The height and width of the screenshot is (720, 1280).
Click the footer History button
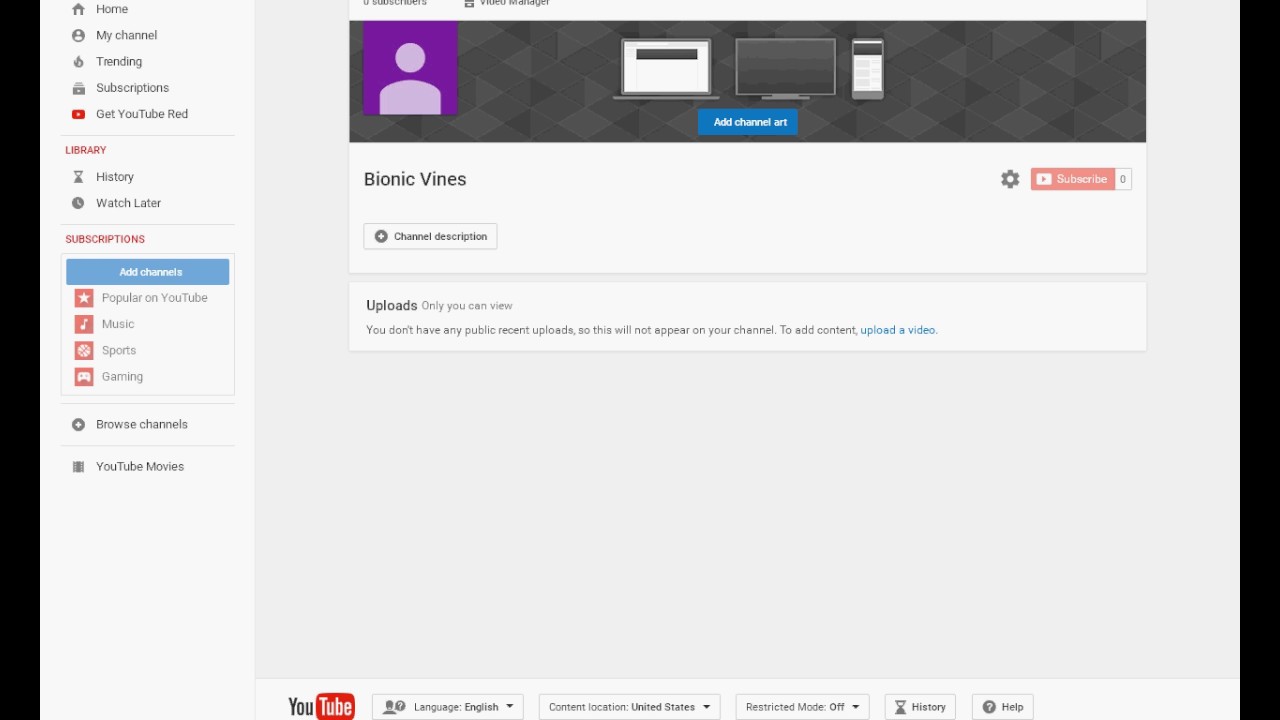(920, 707)
